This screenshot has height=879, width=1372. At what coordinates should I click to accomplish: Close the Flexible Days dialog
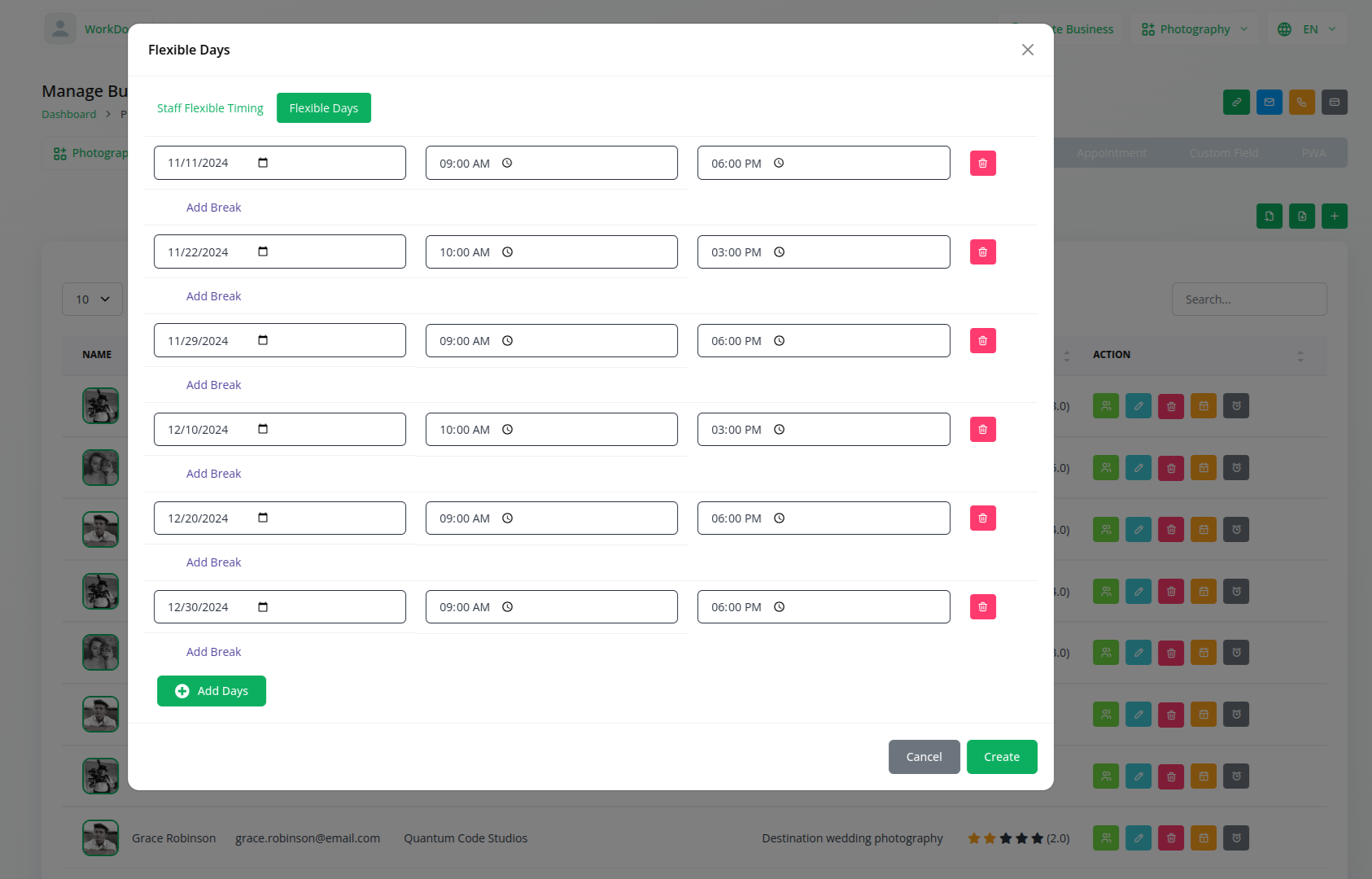pos(1028,50)
